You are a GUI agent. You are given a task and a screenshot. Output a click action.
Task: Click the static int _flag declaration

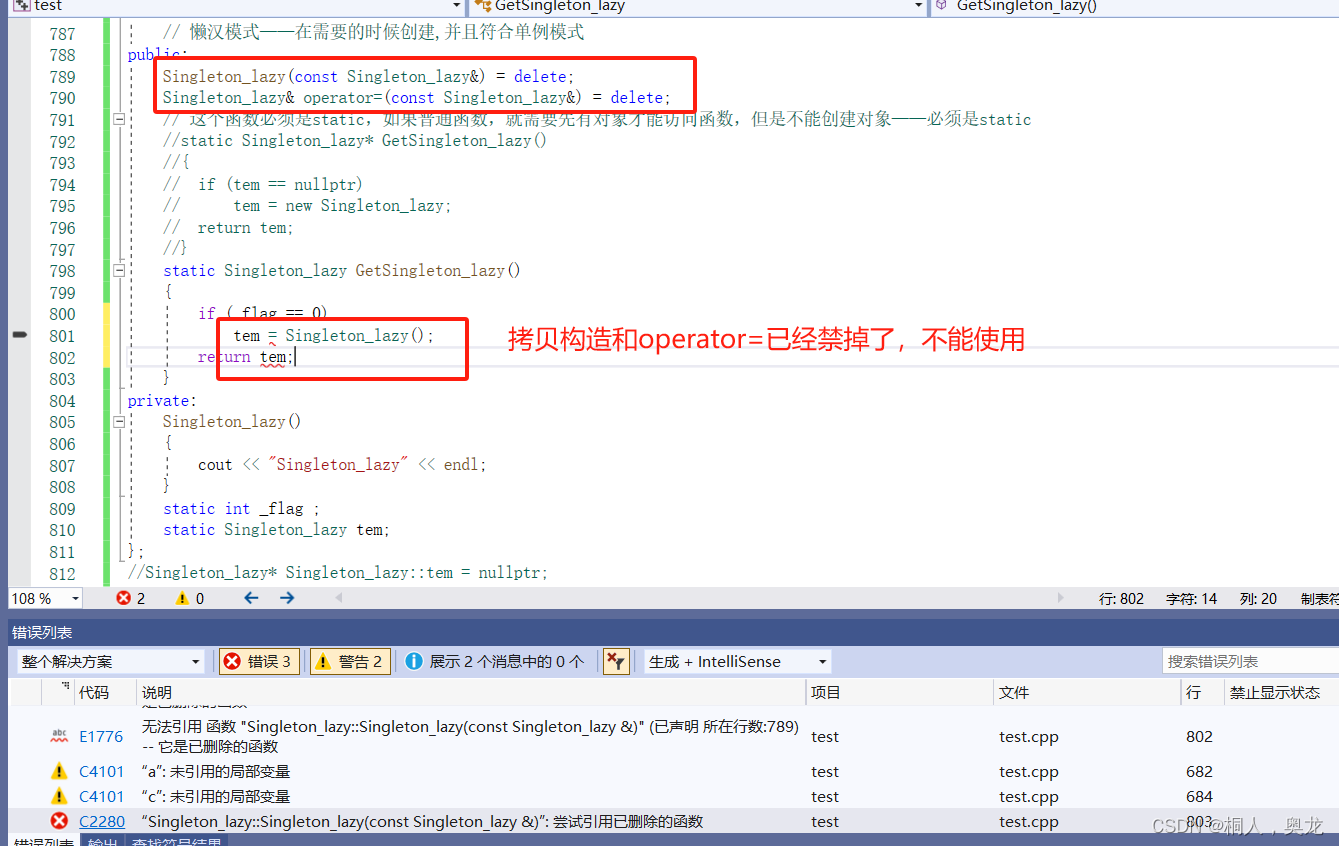coord(241,509)
